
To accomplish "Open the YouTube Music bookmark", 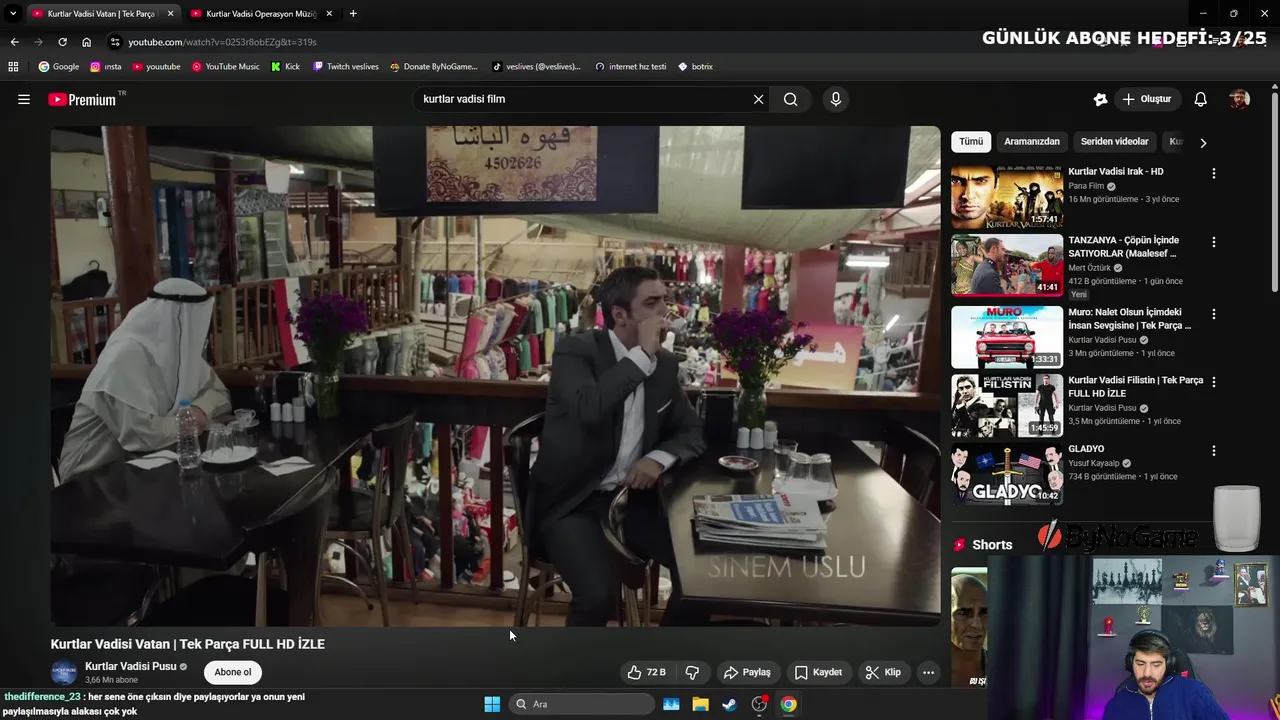I will [x=226, y=66].
